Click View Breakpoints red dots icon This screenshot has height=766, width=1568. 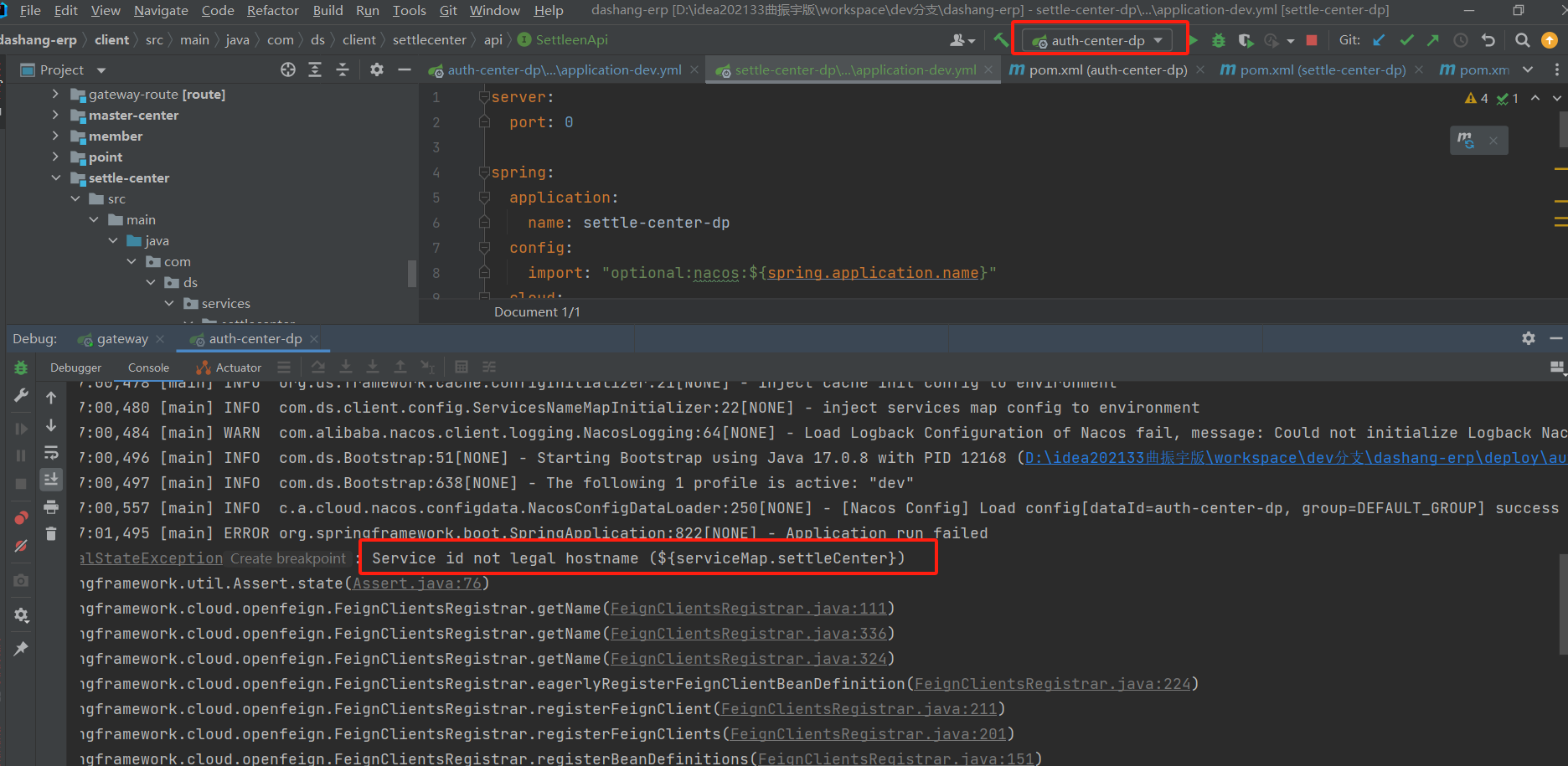pyautogui.click(x=21, y=518)
